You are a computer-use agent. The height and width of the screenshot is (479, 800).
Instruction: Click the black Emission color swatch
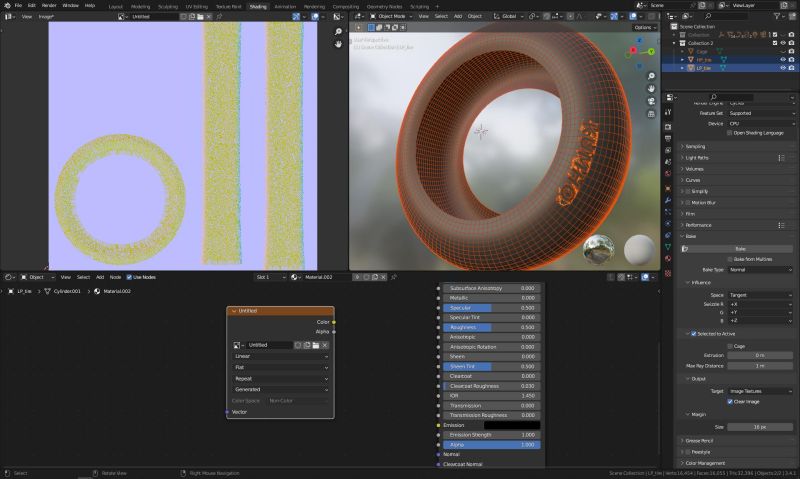(512, 425)
